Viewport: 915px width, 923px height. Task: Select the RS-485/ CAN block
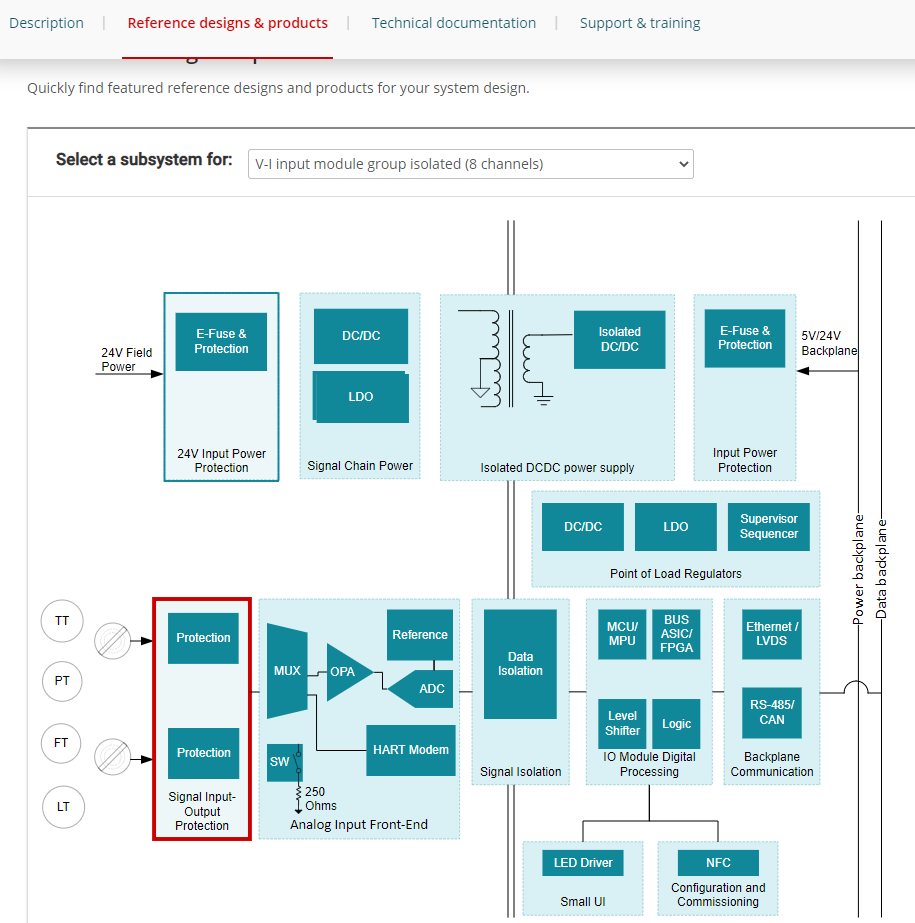[x=772, y=712]
